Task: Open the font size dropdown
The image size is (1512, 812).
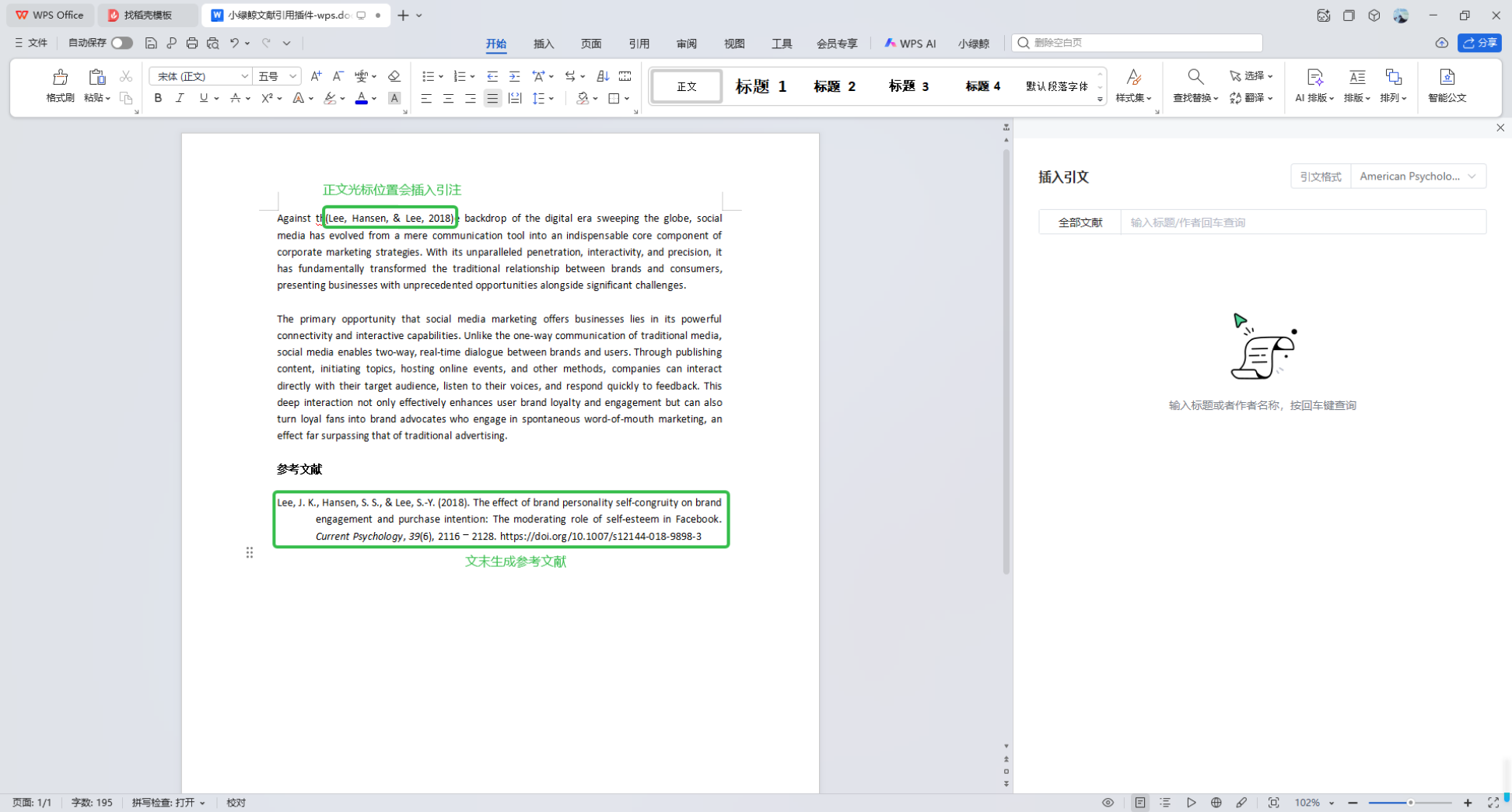Action: [292, 76]
